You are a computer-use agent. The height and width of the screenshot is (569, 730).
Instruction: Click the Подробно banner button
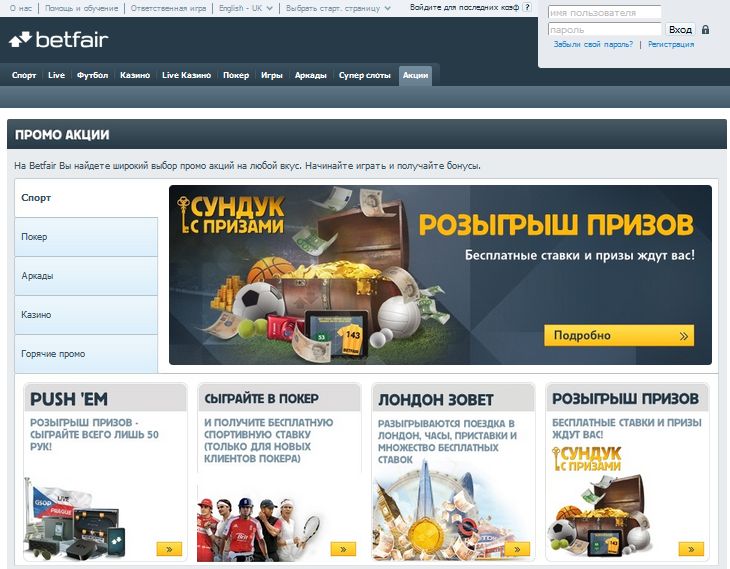tap(619, 336)
